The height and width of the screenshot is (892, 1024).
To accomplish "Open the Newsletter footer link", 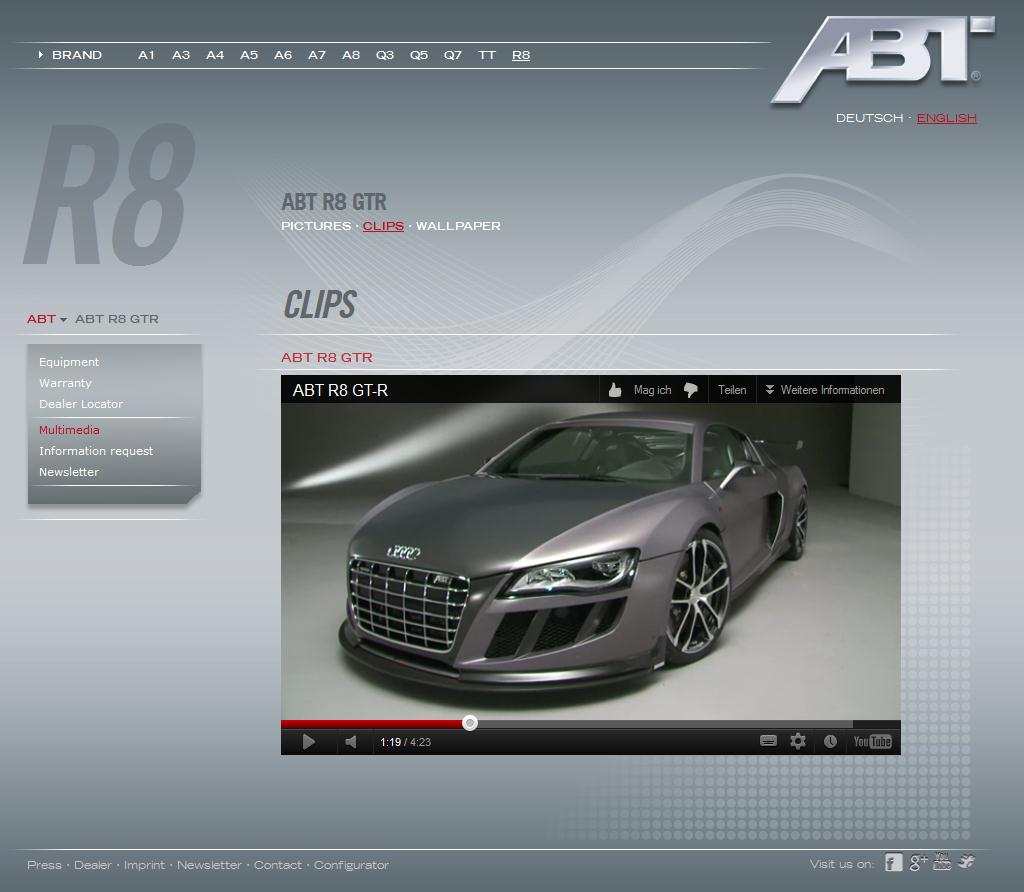I will [x=209, y=865].
